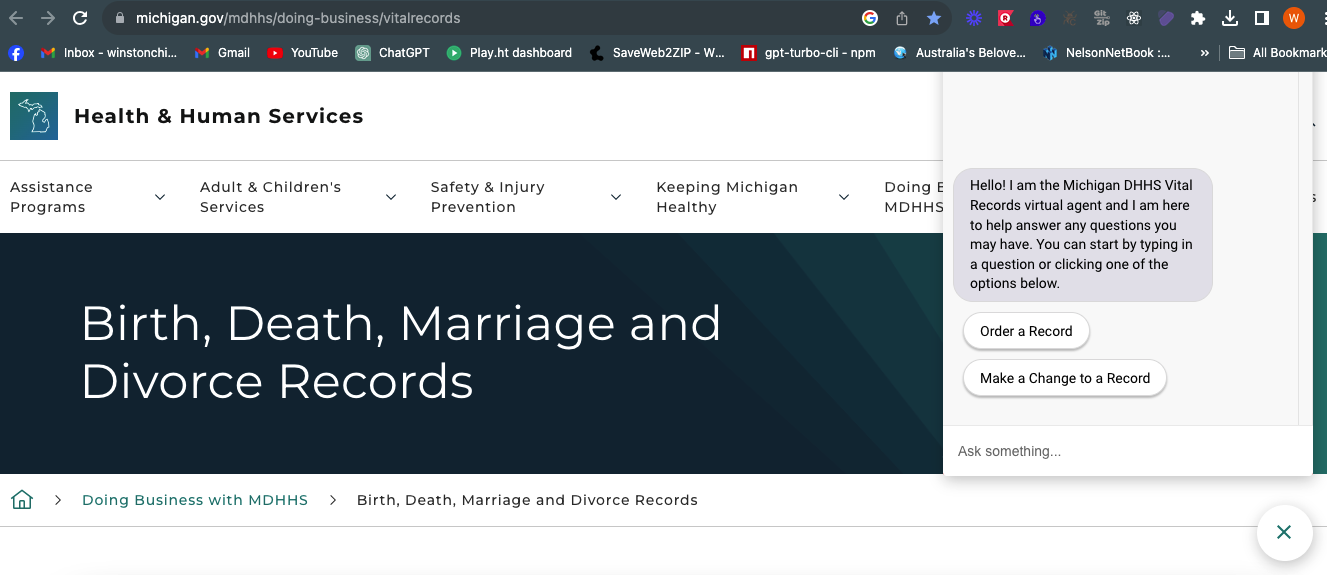Expand Keeping Michigan Healthy chevron
The image size is (1327, 575).
844,197
